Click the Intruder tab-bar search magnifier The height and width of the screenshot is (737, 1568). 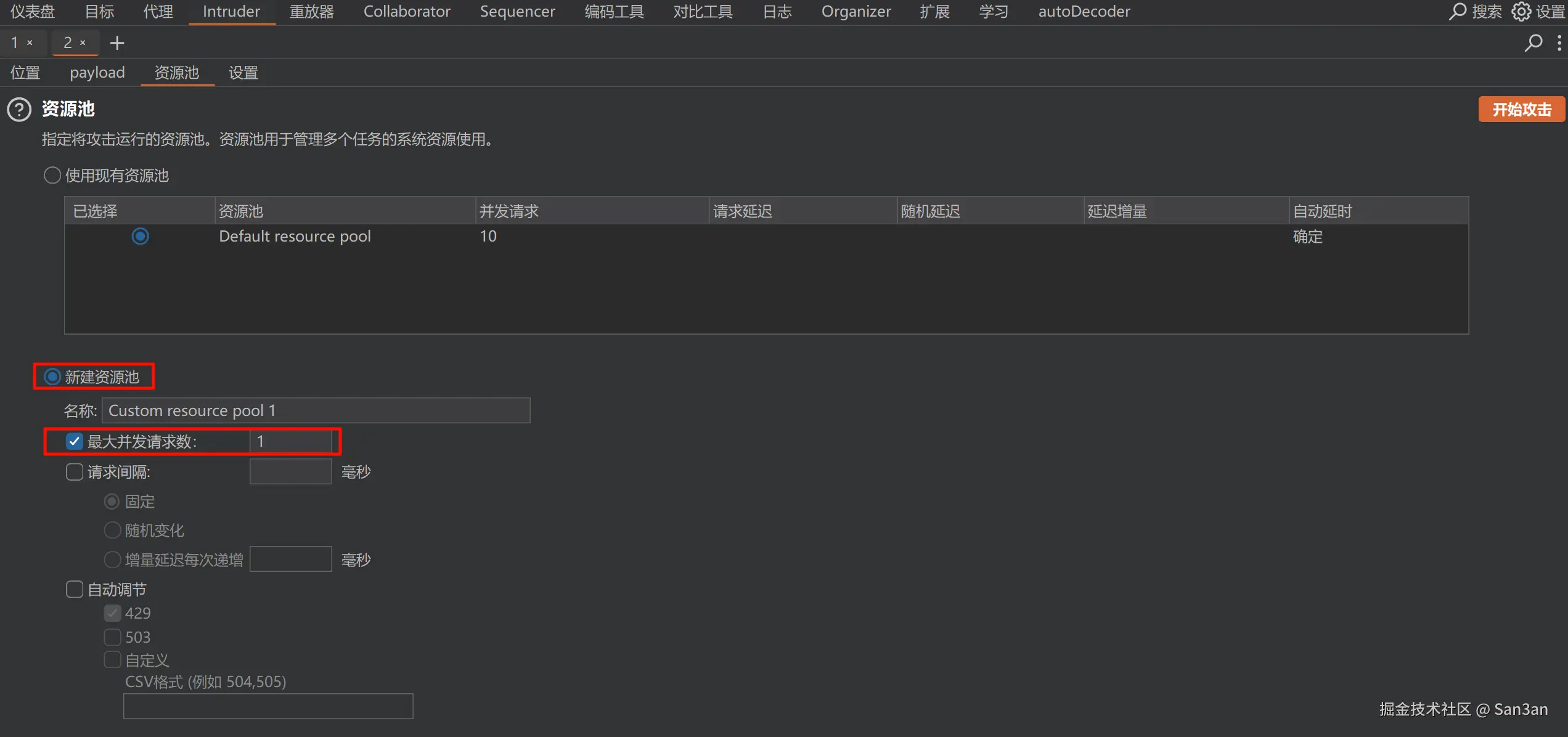tap(1533, 43)
